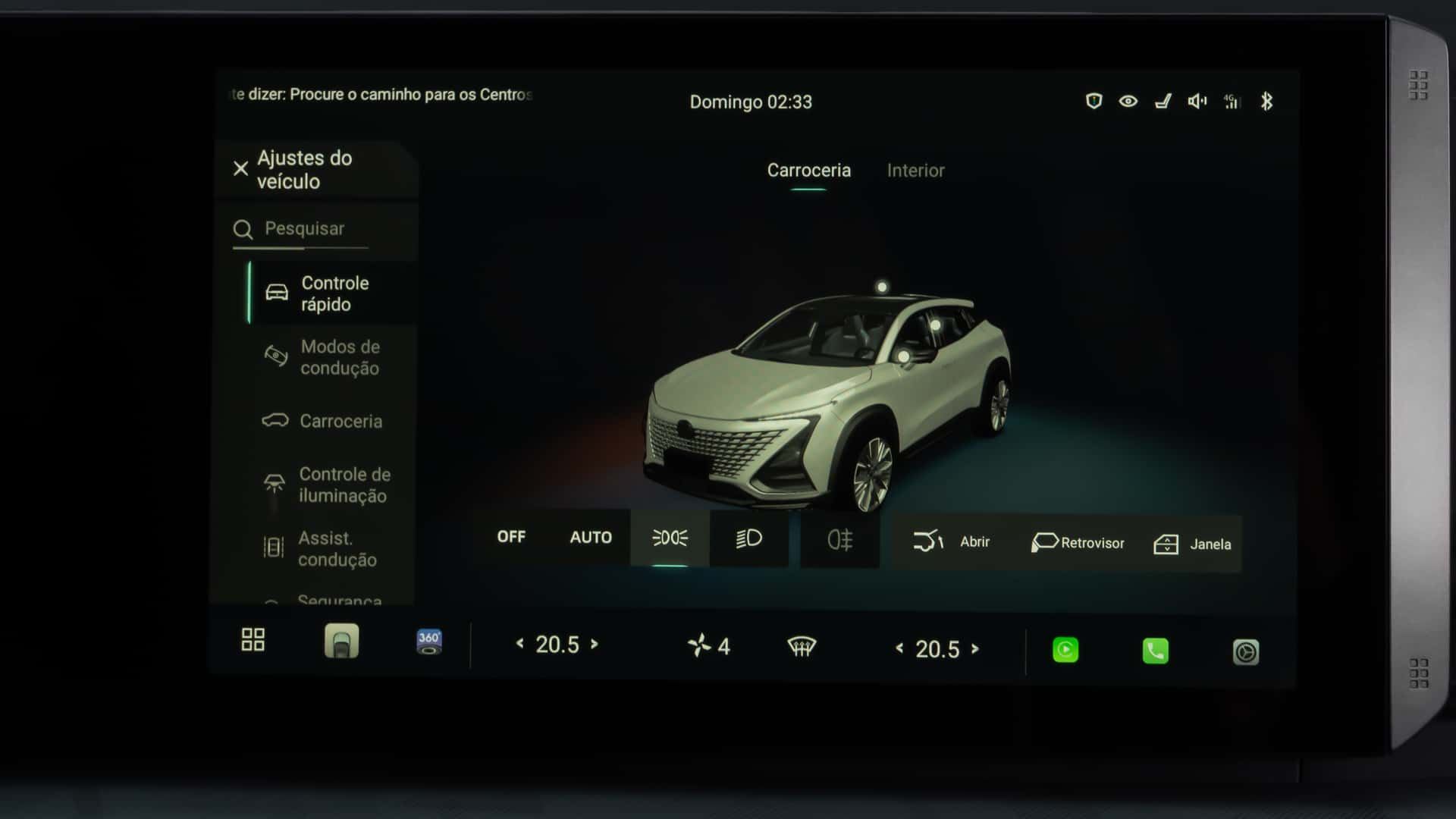The height and width of the screenshot is (819, 1456).
Task: Open the 360 camera view icon
Action: click(429, 642)
